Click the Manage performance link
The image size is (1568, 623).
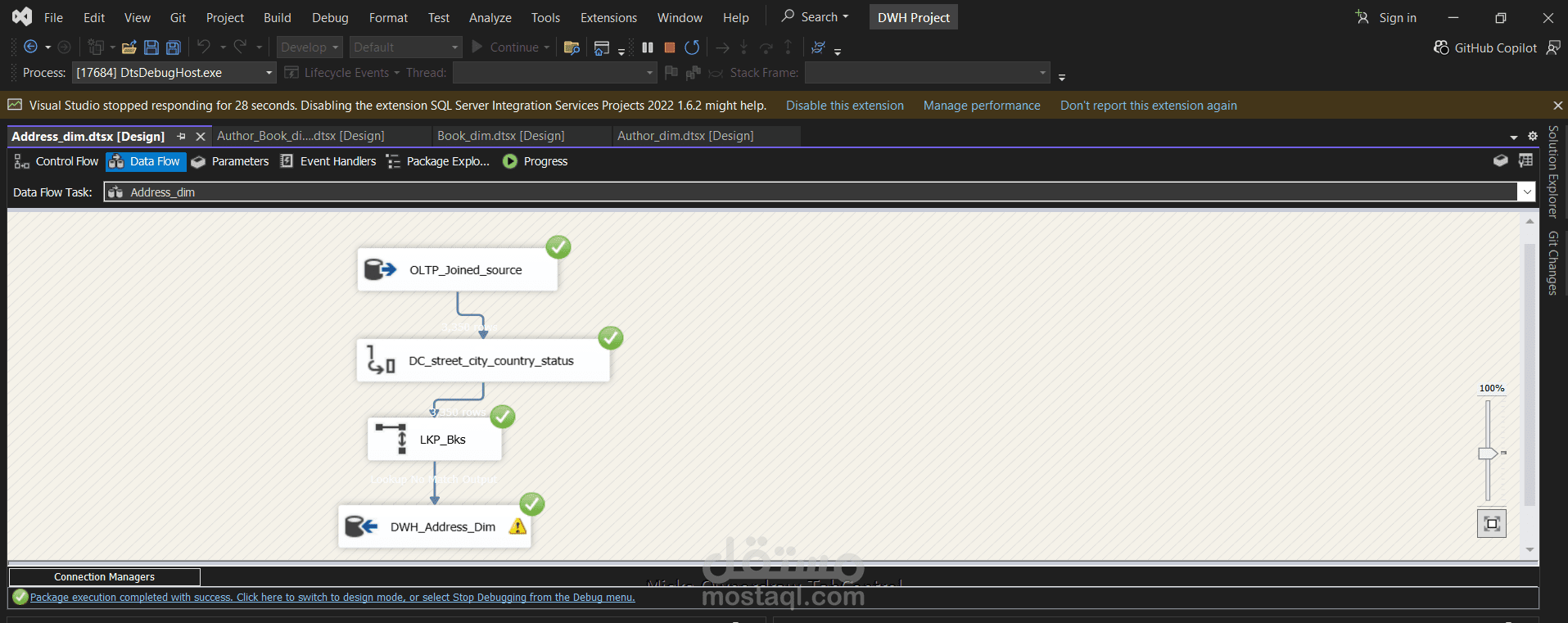982,106
